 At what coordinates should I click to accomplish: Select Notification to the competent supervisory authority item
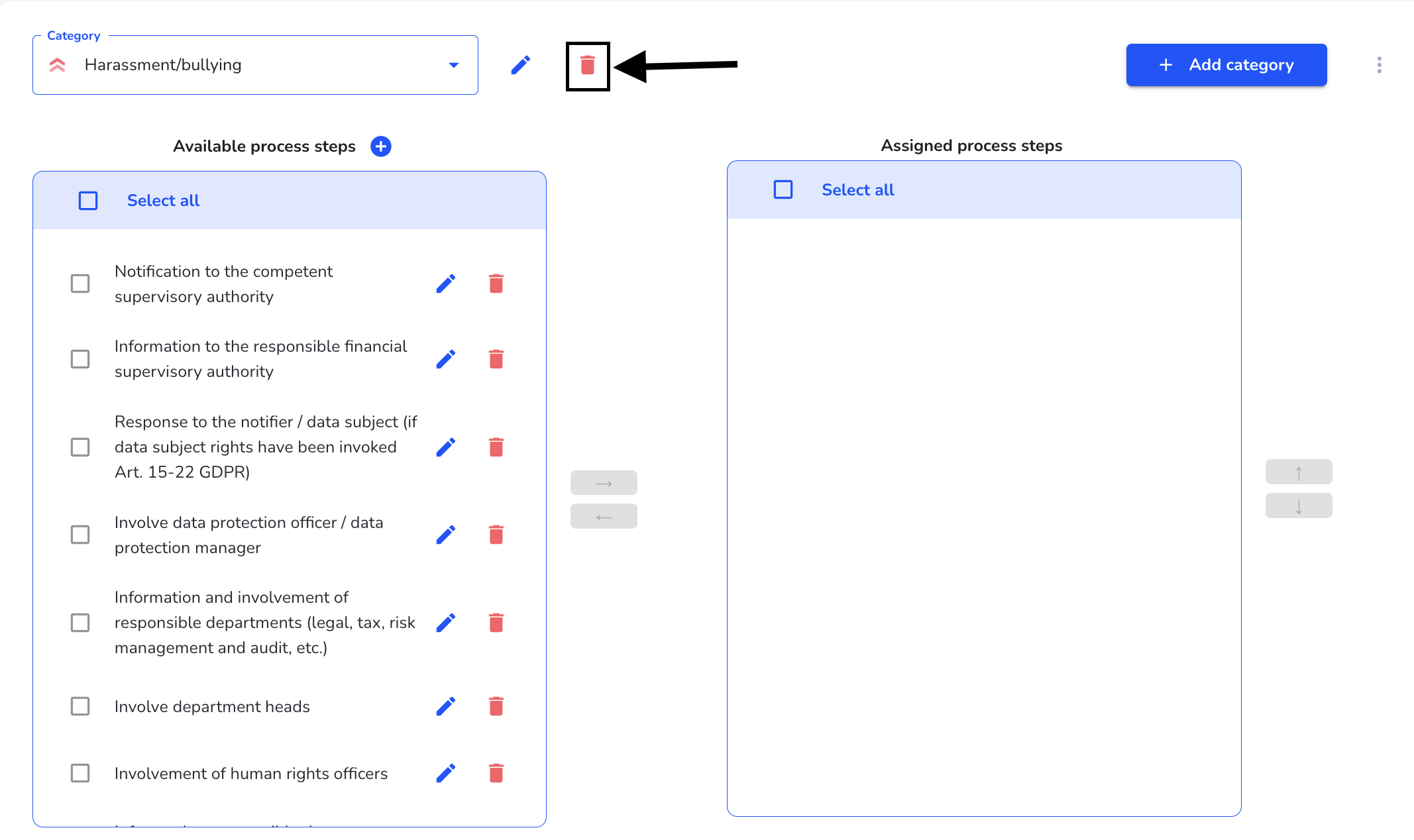point(80,284)
